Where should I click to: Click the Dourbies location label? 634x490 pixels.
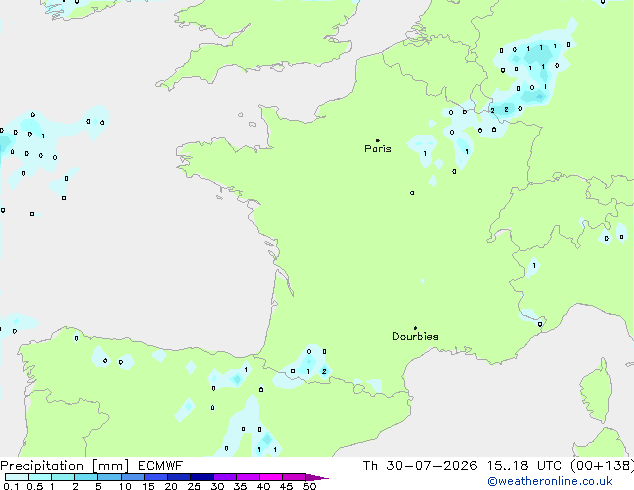pos(415,336)
